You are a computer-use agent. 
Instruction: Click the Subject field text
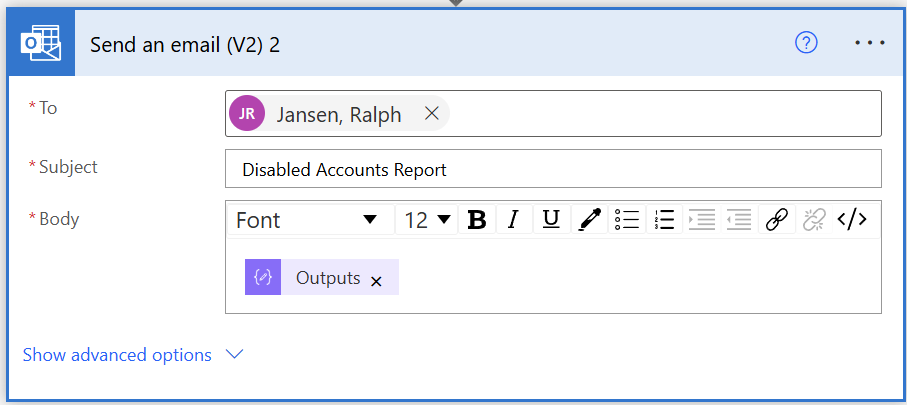pyautogui.click(x=344, y=170)
